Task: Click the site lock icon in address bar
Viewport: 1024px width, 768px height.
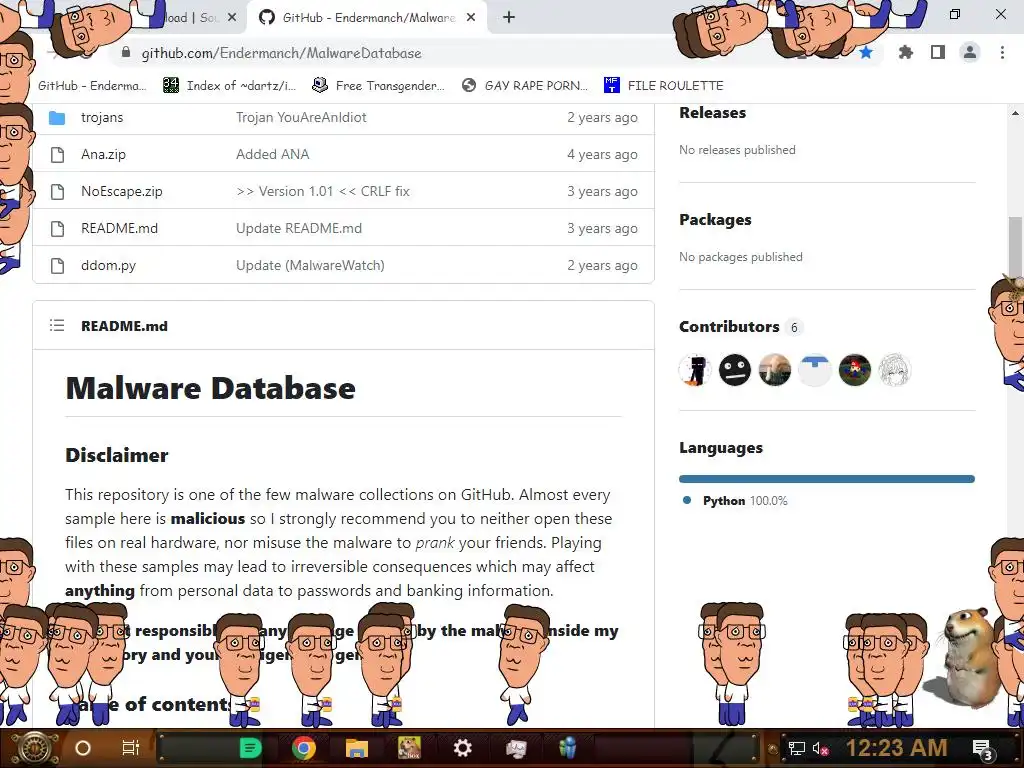Action: (126, 53)
